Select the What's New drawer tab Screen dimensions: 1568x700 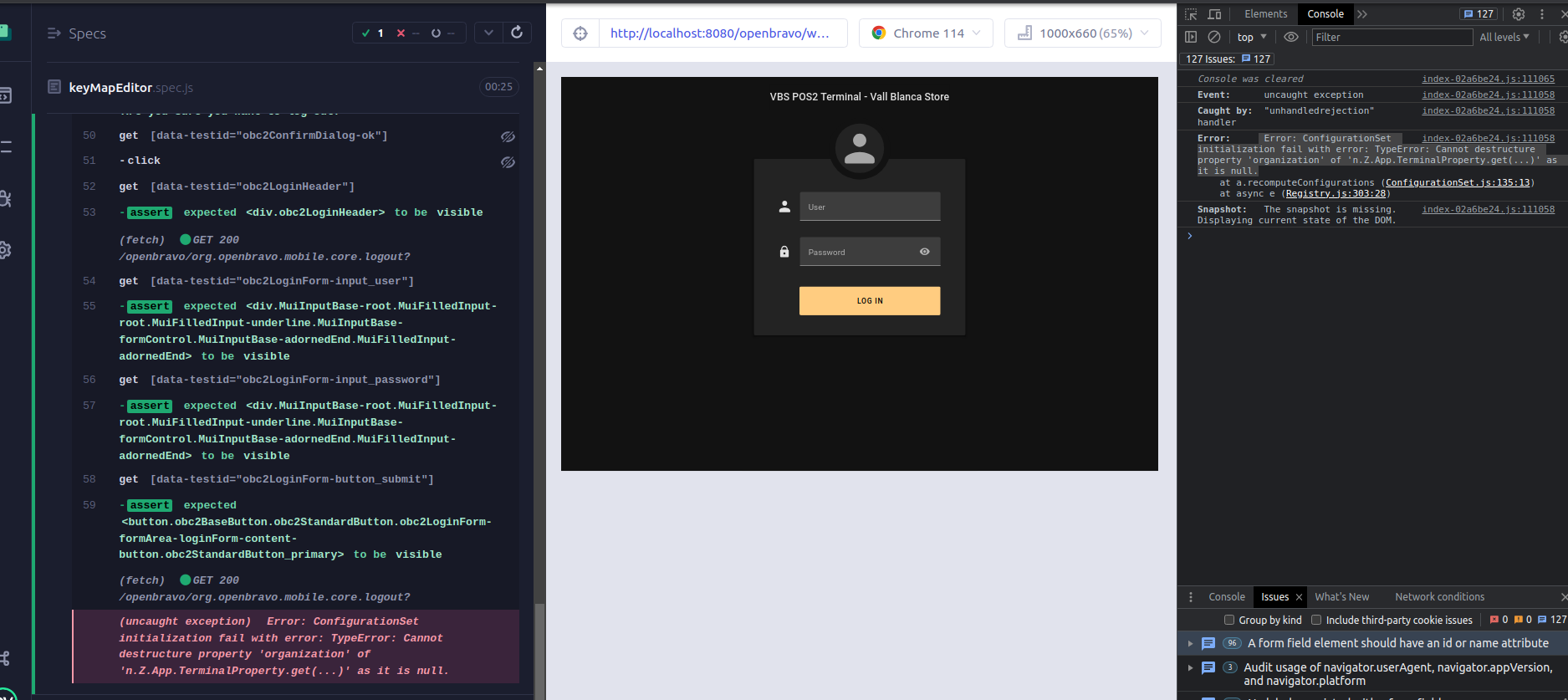pyautogui.click(x=1341, y=597)
